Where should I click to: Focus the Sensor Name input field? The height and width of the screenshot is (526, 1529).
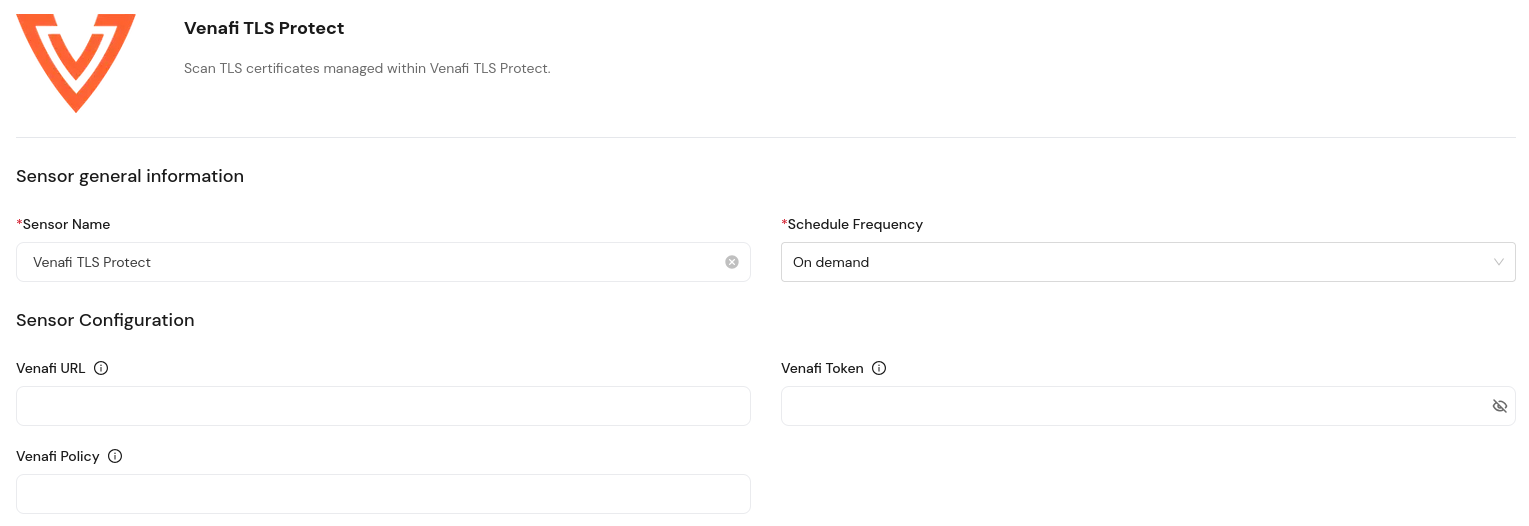point(383,262)
